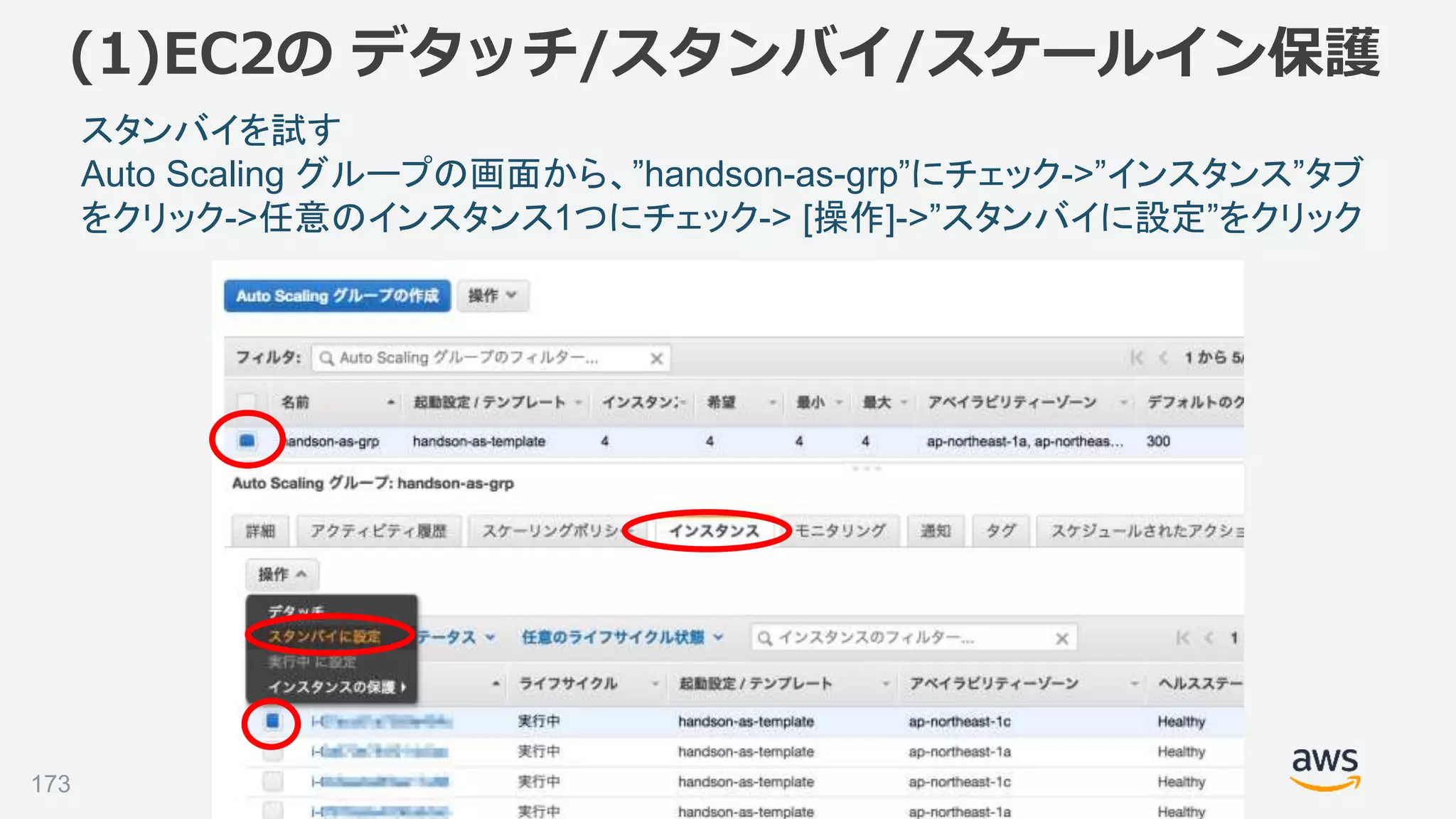Click Healthy status in first instance row
Viewport: 1456px width, 819px height.
pyautogui.click(x=1181, y=722)
